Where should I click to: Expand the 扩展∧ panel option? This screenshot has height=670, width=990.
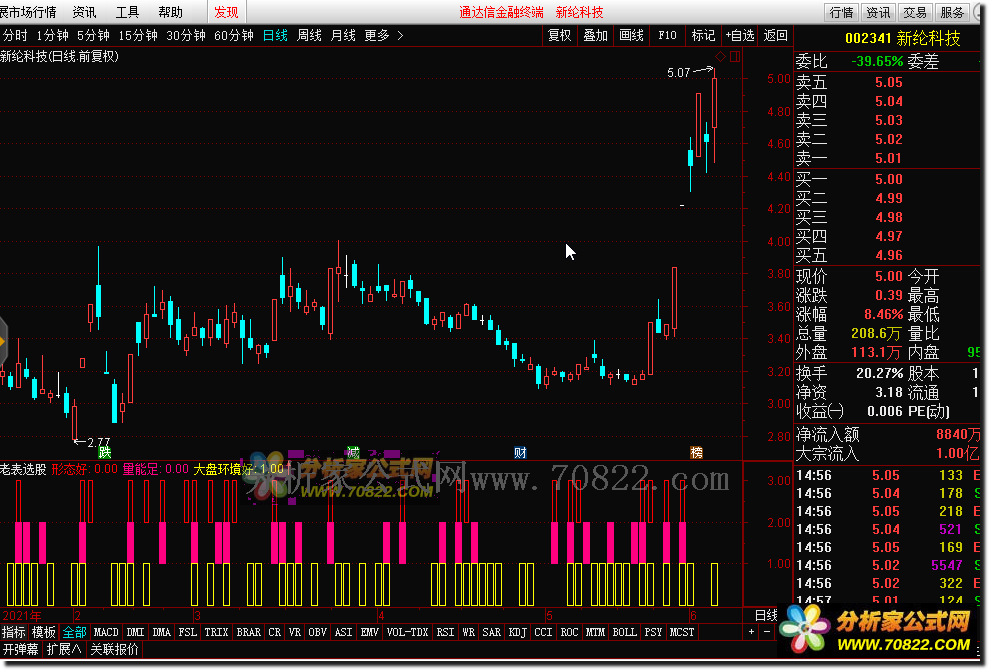(x=64, y=649)
